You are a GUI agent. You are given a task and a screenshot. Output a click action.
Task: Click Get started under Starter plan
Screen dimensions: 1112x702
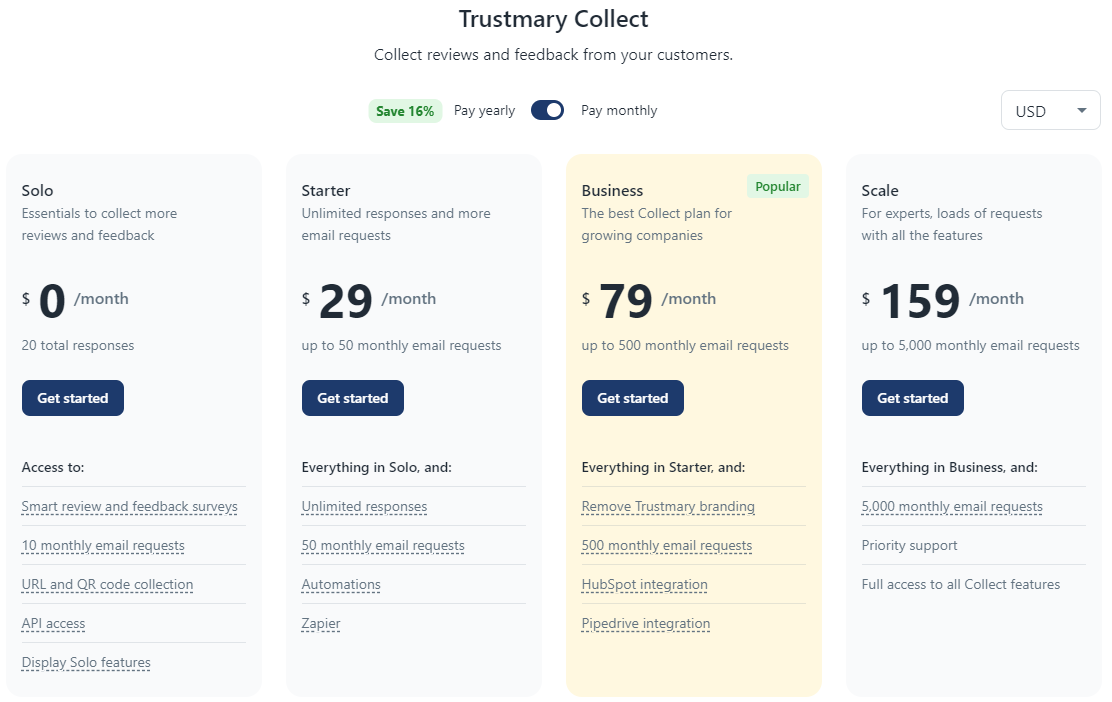(353, 398)
